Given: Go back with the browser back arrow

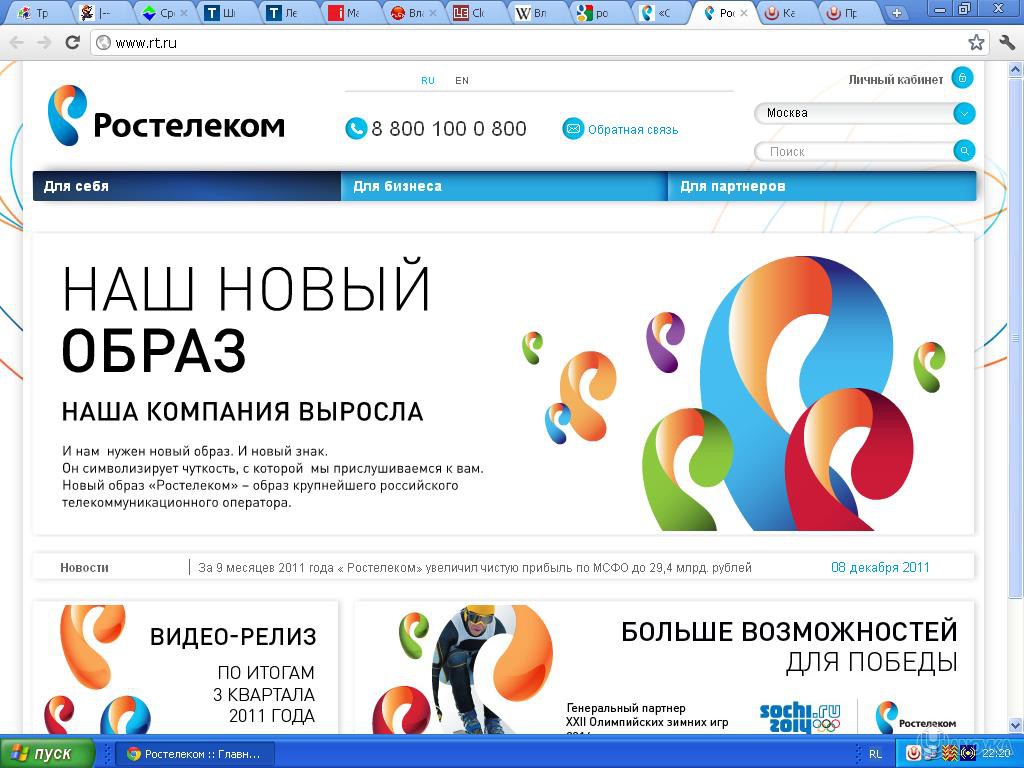Looking at the screenshot, I should 16,43.
